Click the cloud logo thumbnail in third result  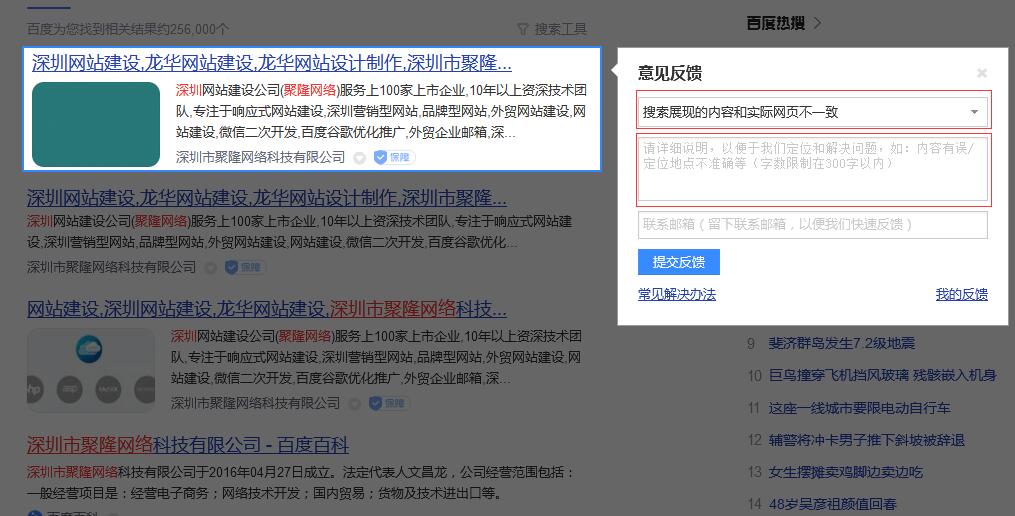91,370
